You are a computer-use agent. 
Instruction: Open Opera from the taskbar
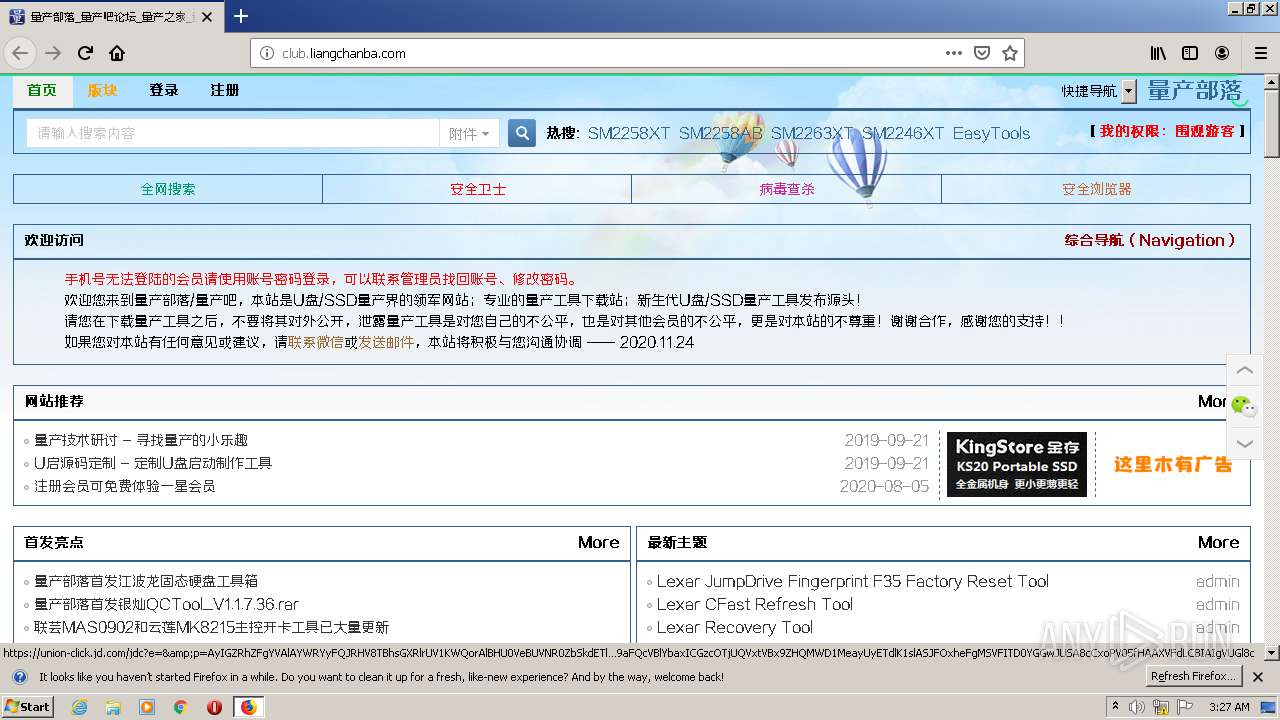coord(214,707)
